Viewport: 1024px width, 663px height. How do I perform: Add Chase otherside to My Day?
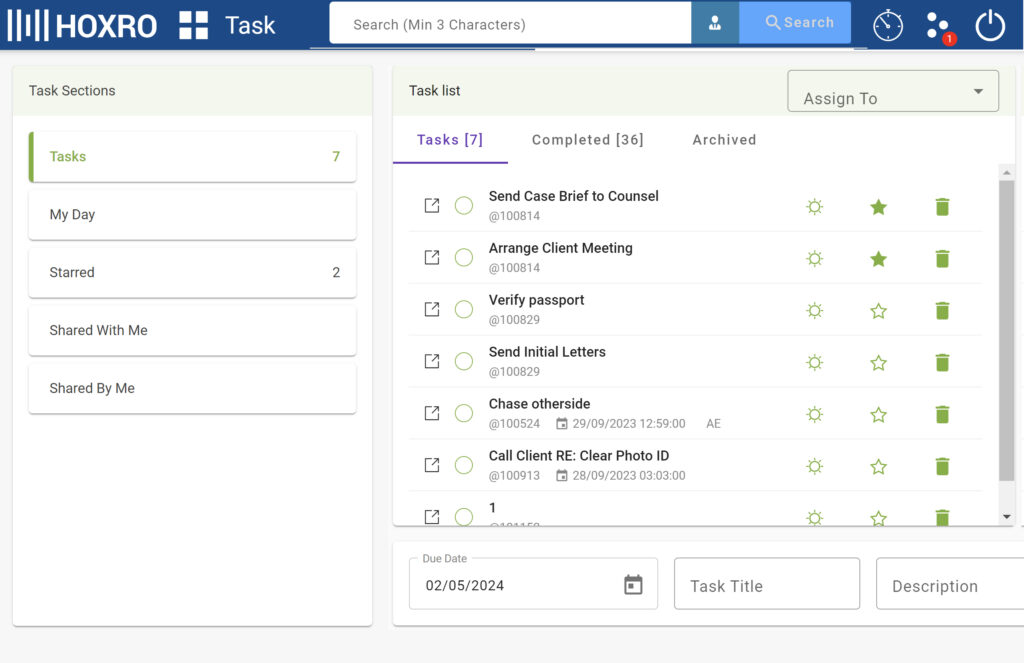coord(815,415)
